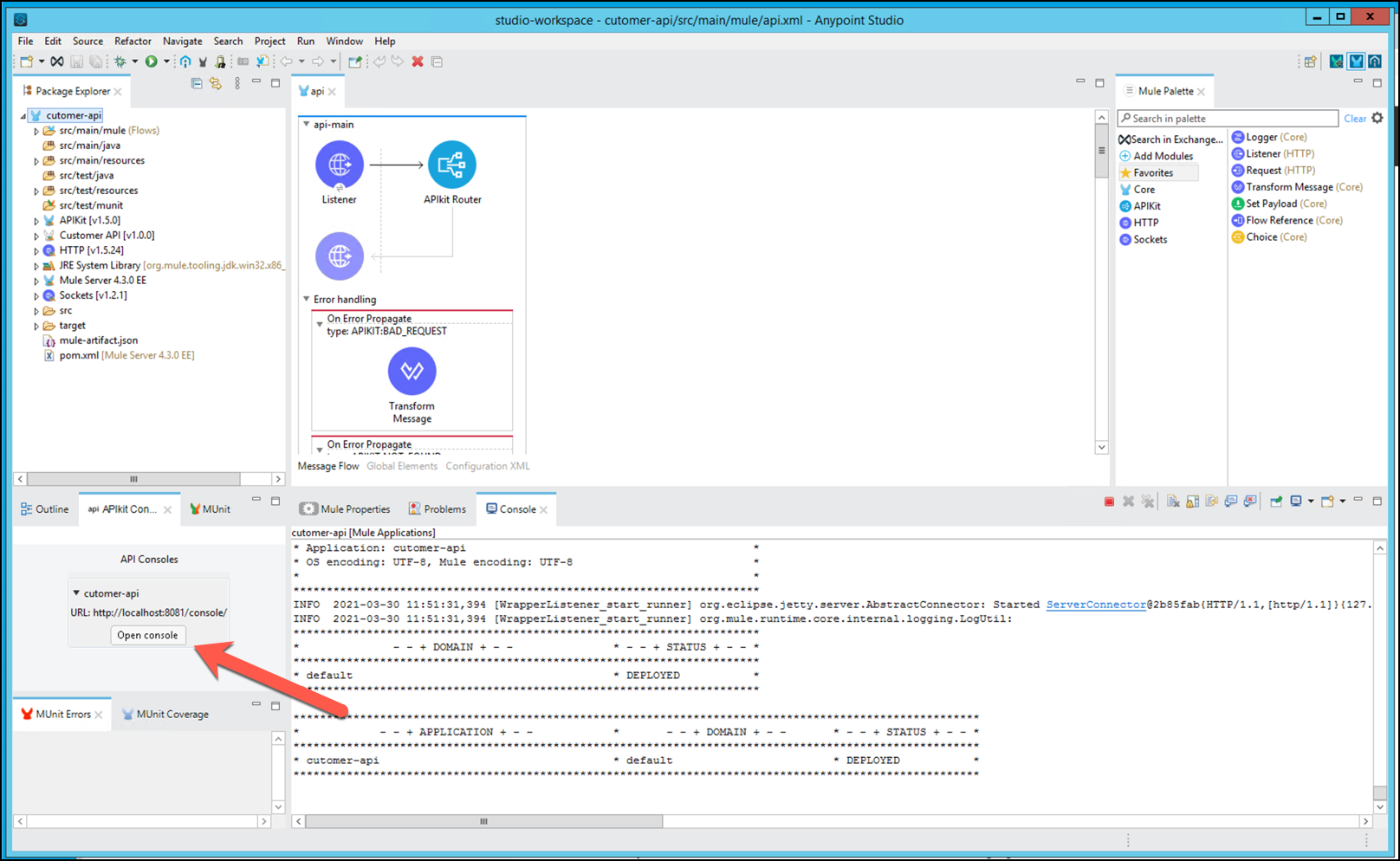
Task: Open the Configuration XML editor tab
Action: pyautogui.click(x=488, y=466)
